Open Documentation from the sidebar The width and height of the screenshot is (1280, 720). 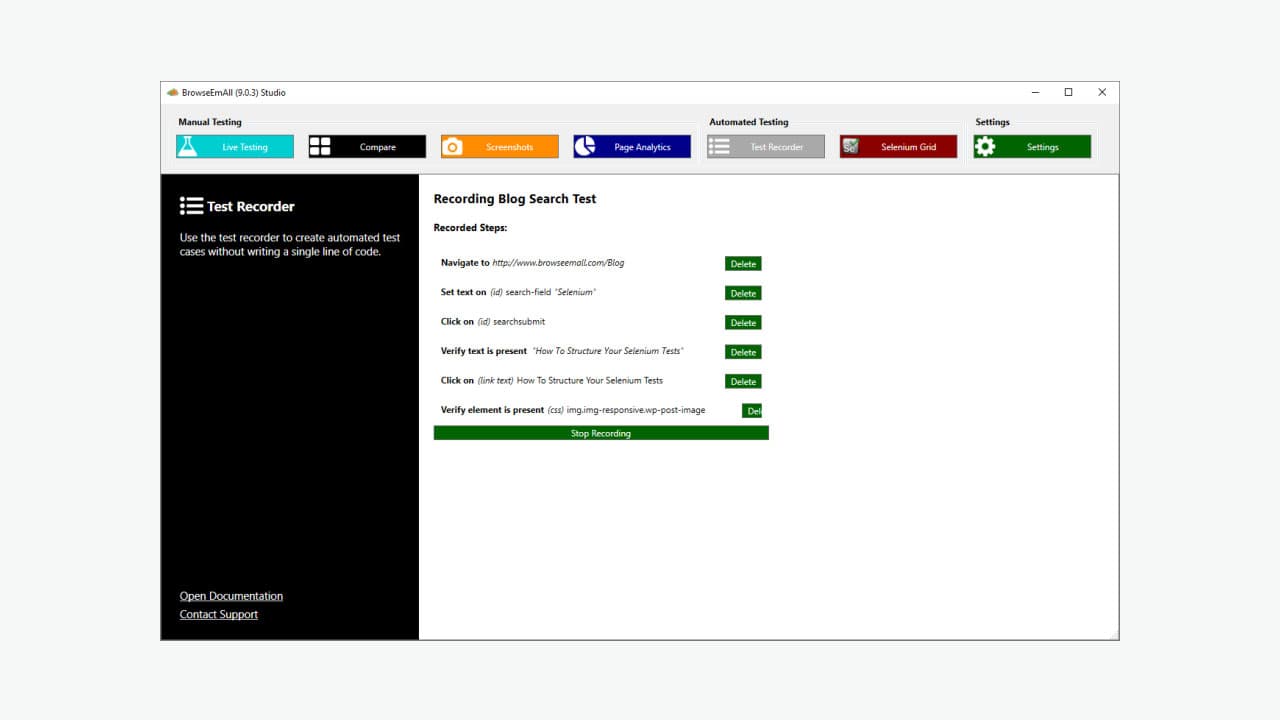[231, 595]
